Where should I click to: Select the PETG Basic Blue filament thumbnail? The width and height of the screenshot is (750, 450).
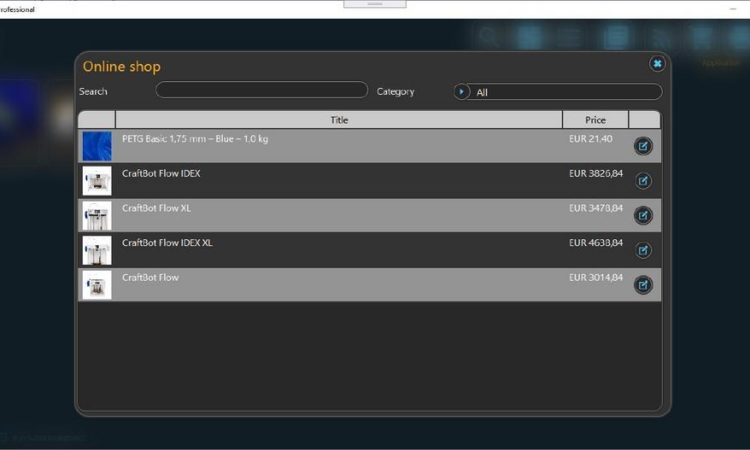97,146
